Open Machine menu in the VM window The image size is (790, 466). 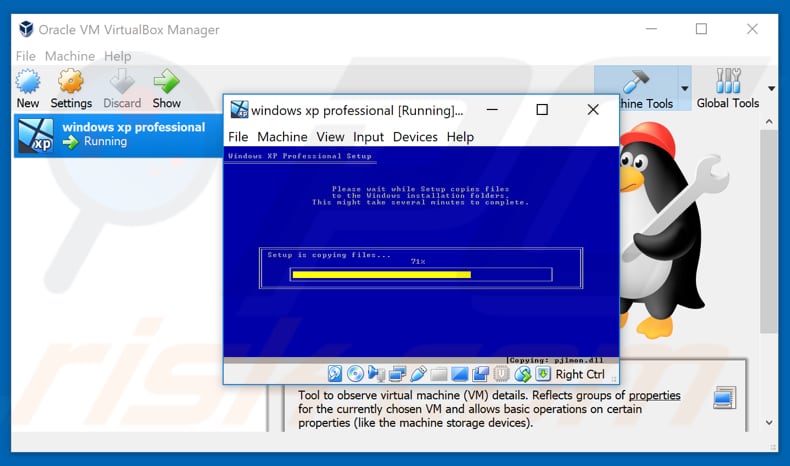coord(282,137)
